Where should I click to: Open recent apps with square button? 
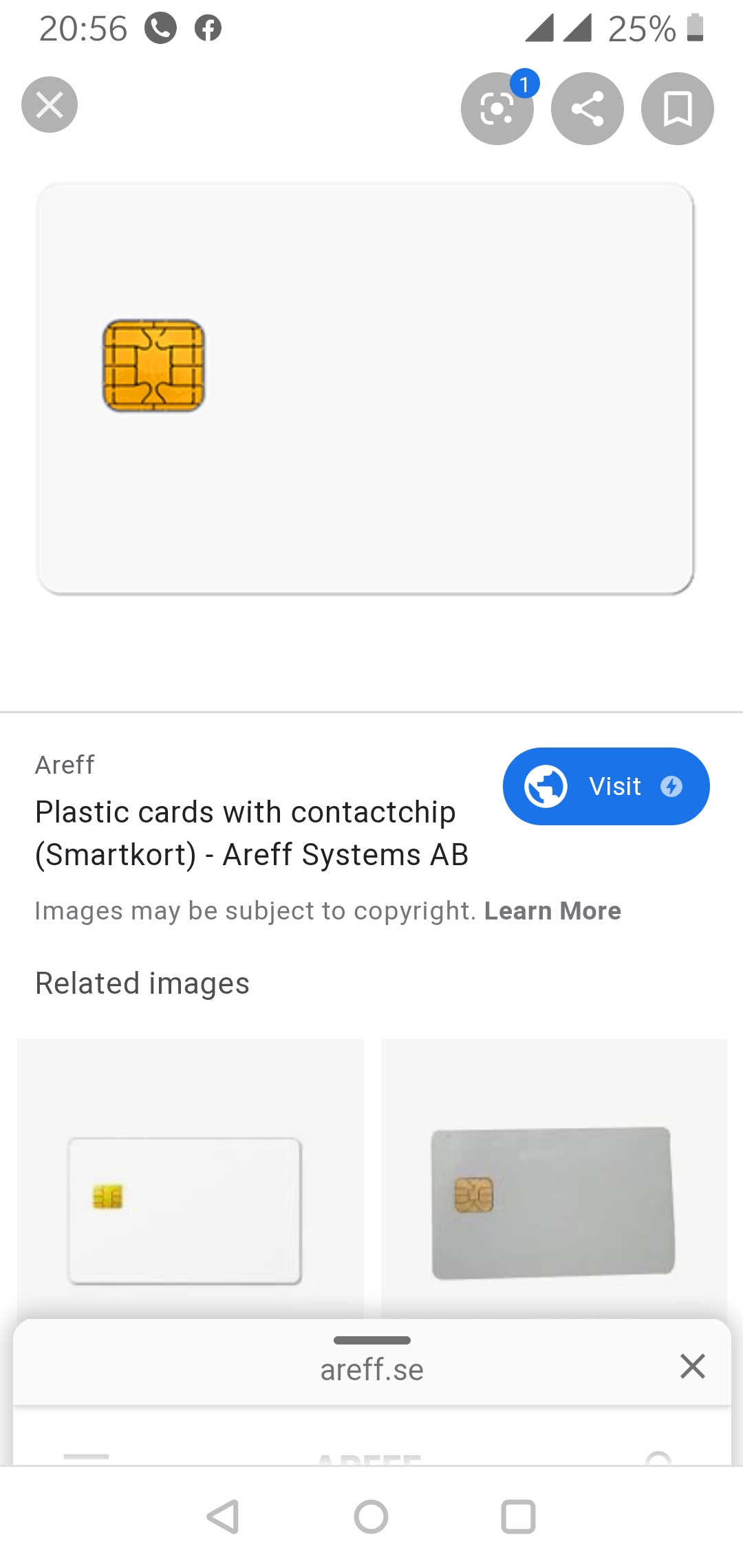pyautogui.click(x=518, y=1516)
